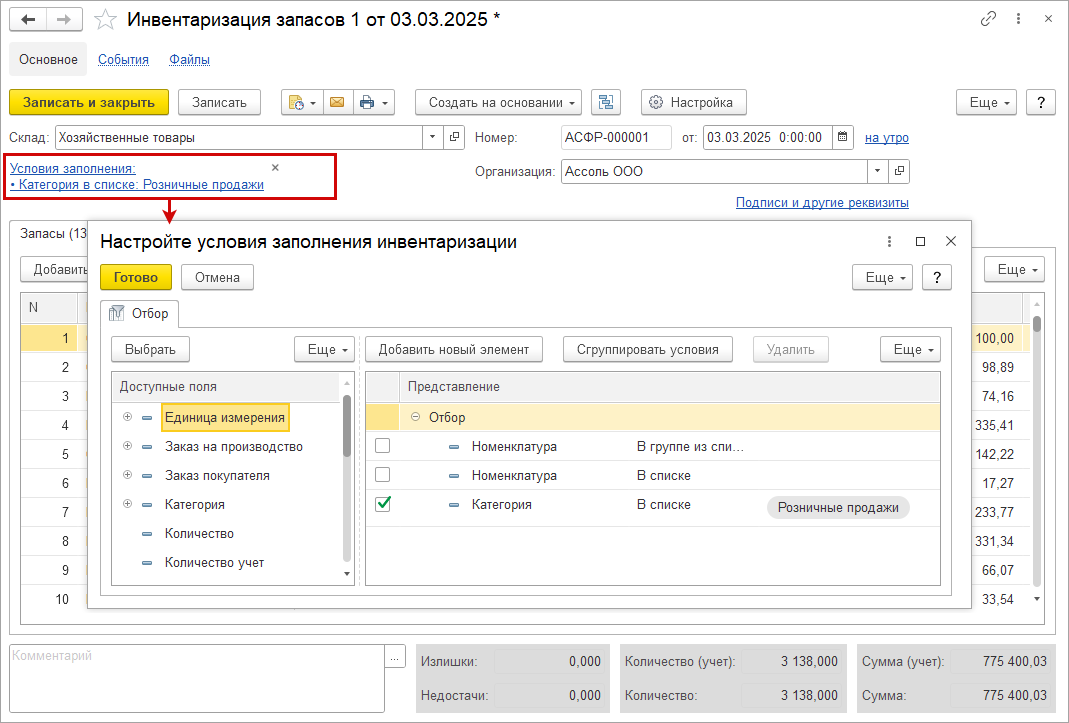Open the Организация dropdown list

(x=877, y=171)
